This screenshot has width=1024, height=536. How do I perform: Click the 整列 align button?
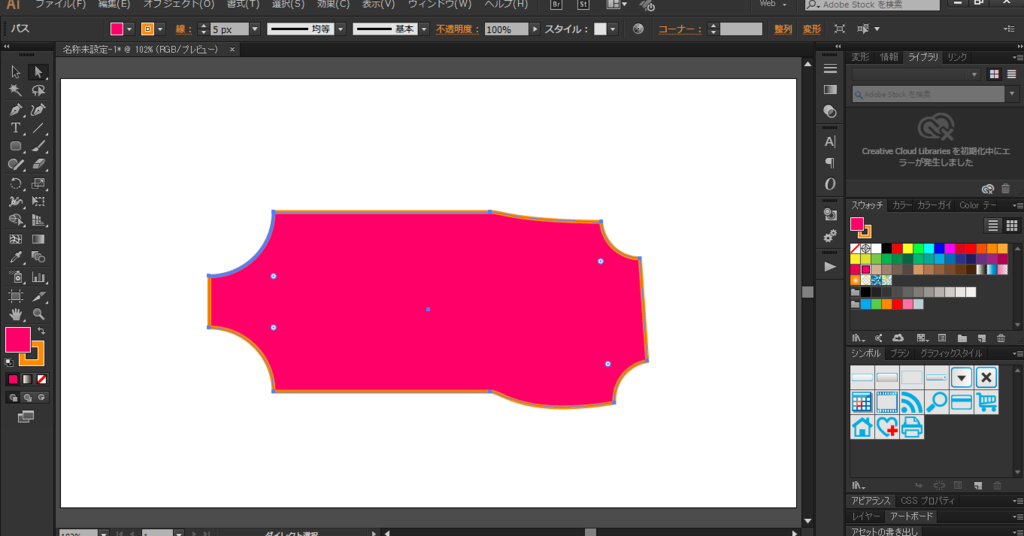point(783,29)
